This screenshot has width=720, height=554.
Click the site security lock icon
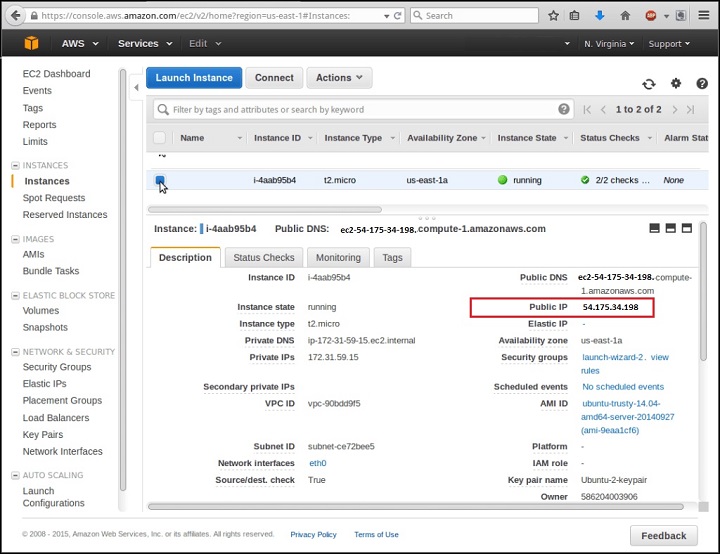pos(34,16)
